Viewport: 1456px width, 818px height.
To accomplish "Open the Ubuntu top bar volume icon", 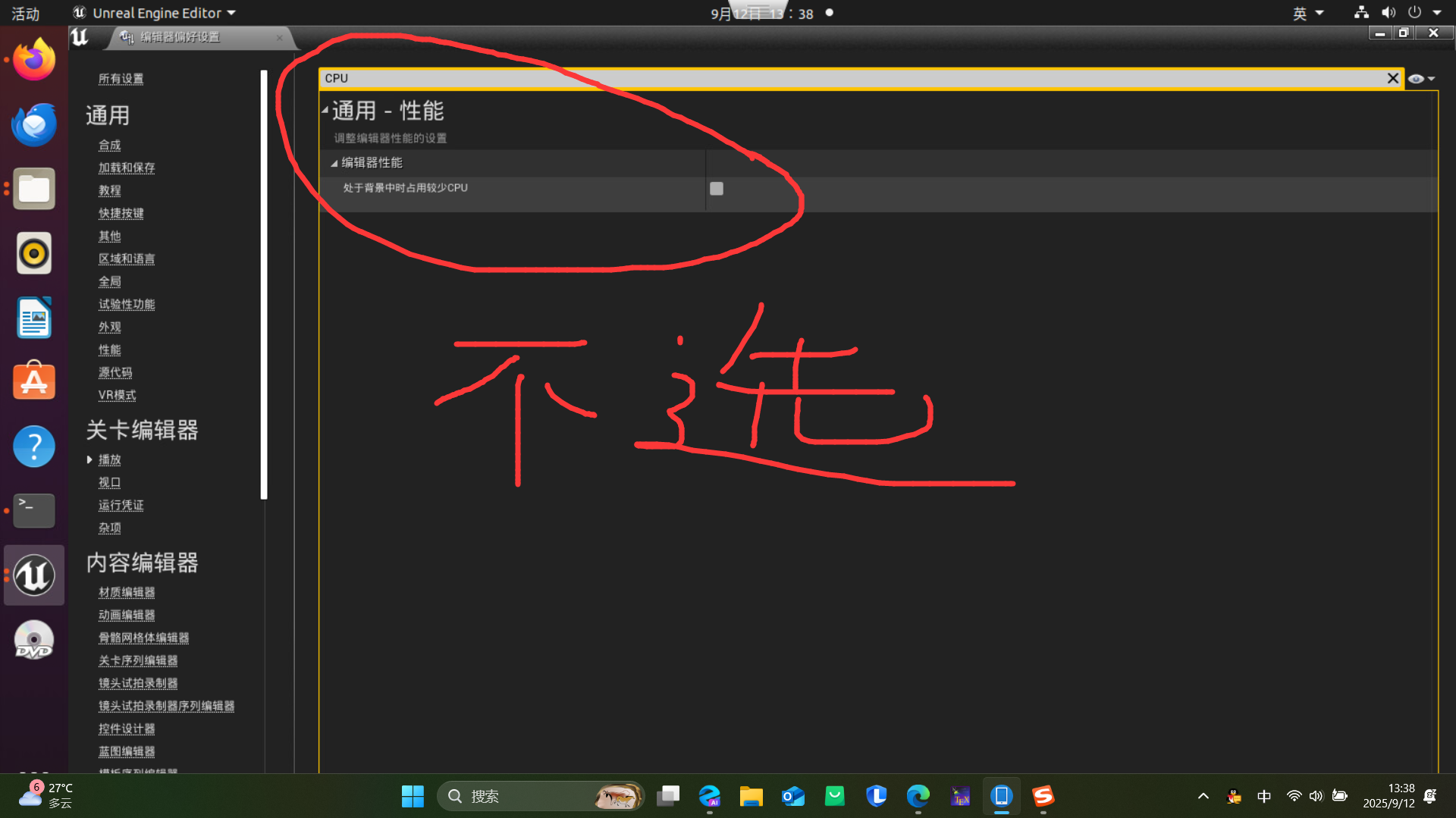I will 1389,13.
